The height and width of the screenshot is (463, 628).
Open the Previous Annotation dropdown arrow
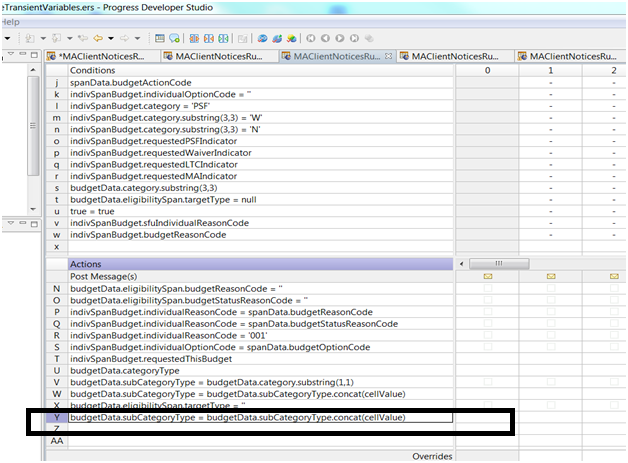click(x=70, y=38)
